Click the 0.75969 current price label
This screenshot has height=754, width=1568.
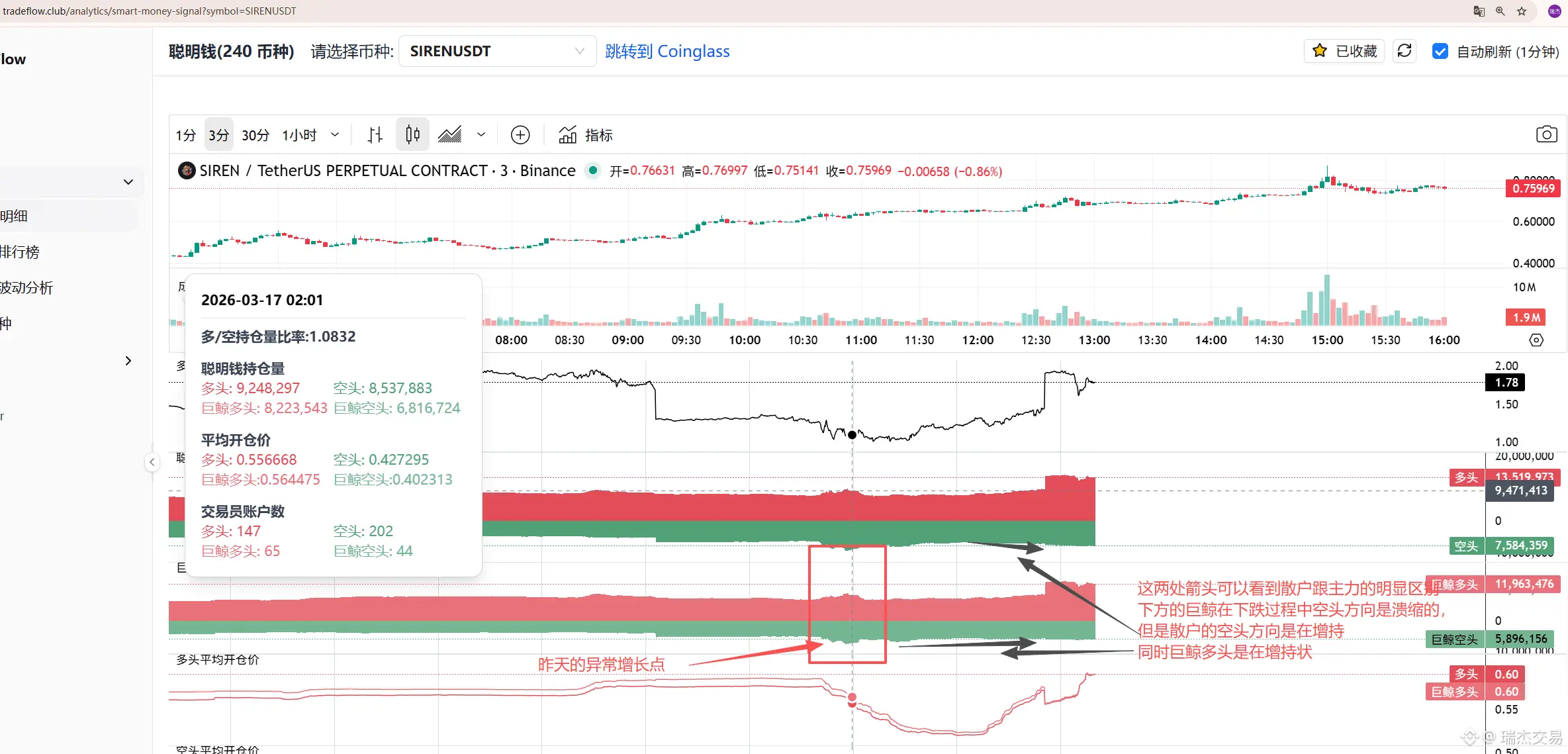[1533, 189]
